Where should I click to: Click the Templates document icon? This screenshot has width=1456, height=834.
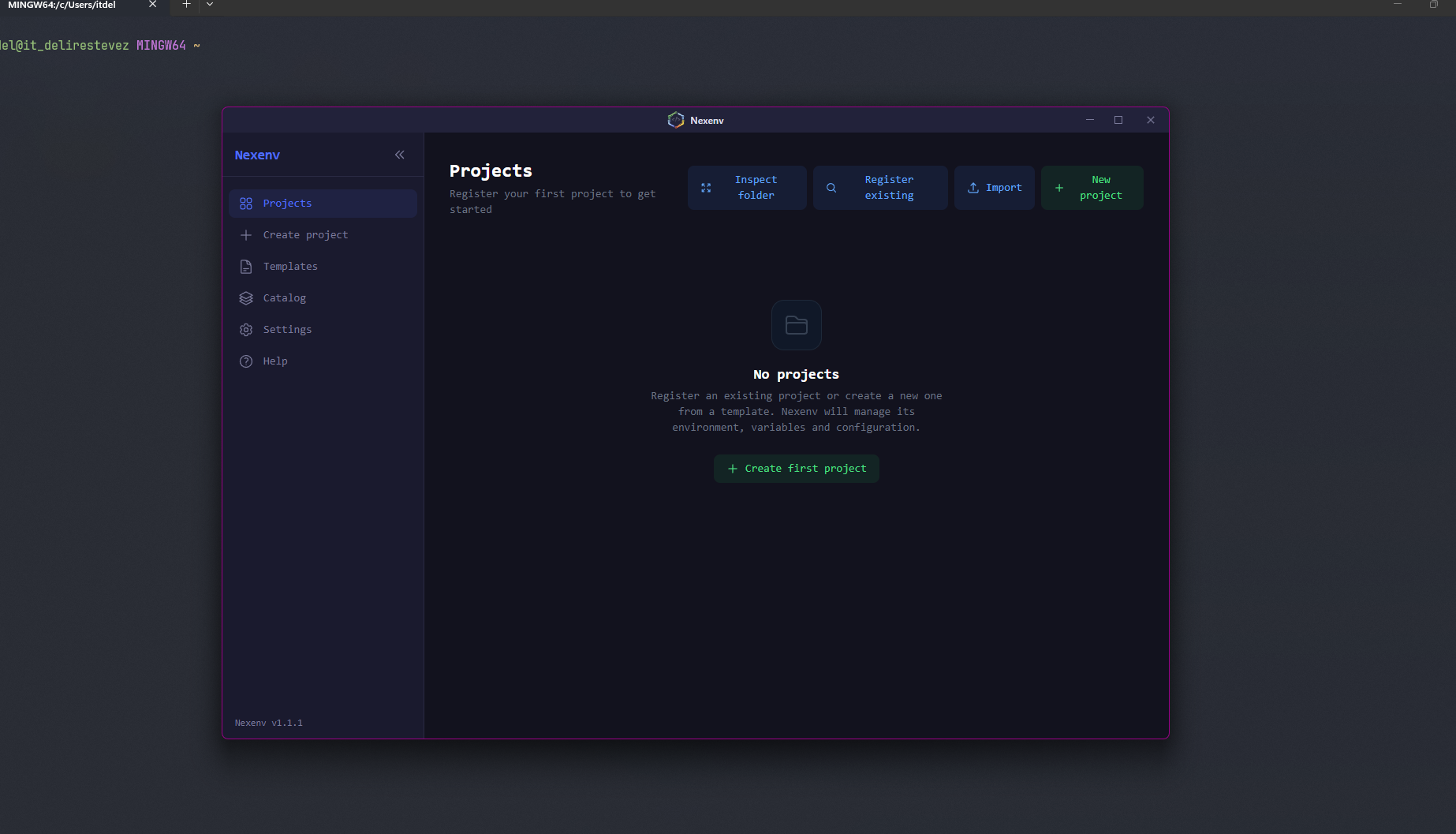pos(246,267)
